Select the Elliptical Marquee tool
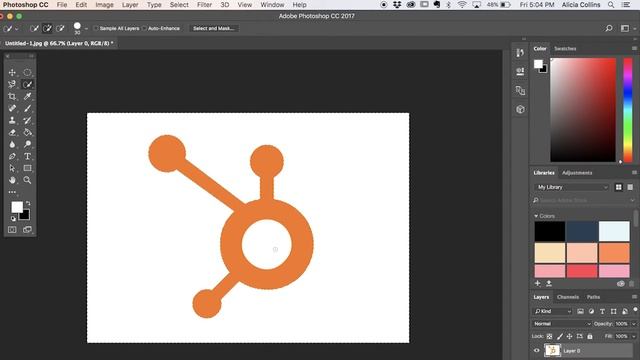Viewport: 640px width, 360px height. [27, 73]
